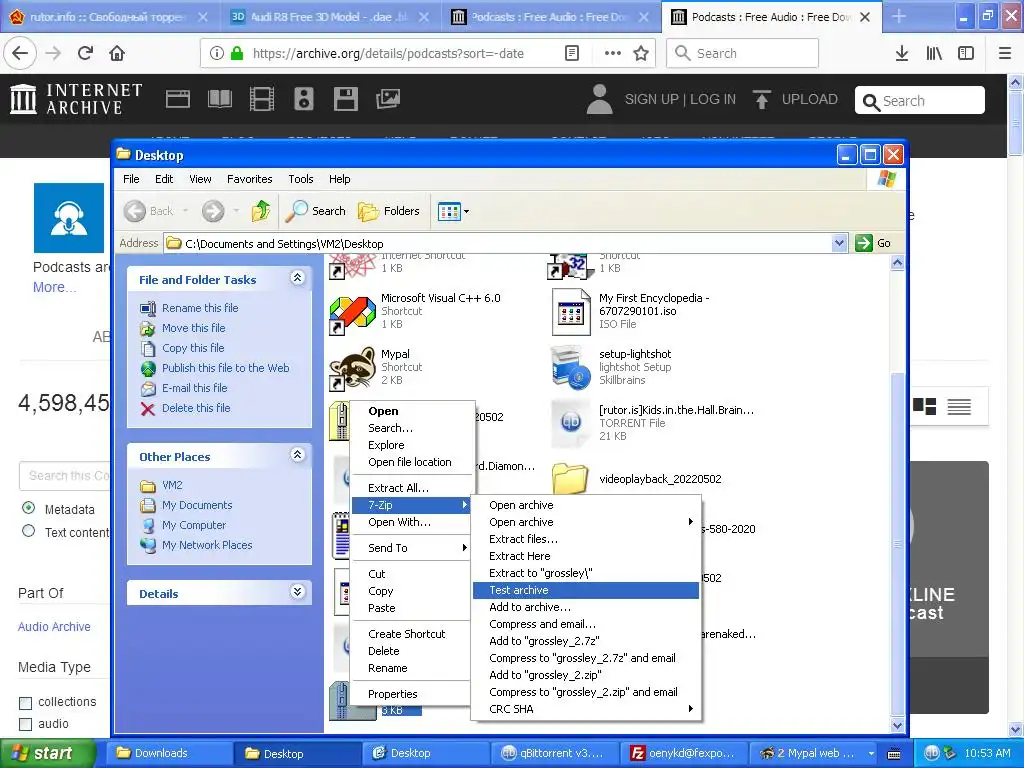This screenshot has height=768, width=1024.
Task: Select the rutor.is Kids in the Hall torrent file
Action: [x=570, y=423]
